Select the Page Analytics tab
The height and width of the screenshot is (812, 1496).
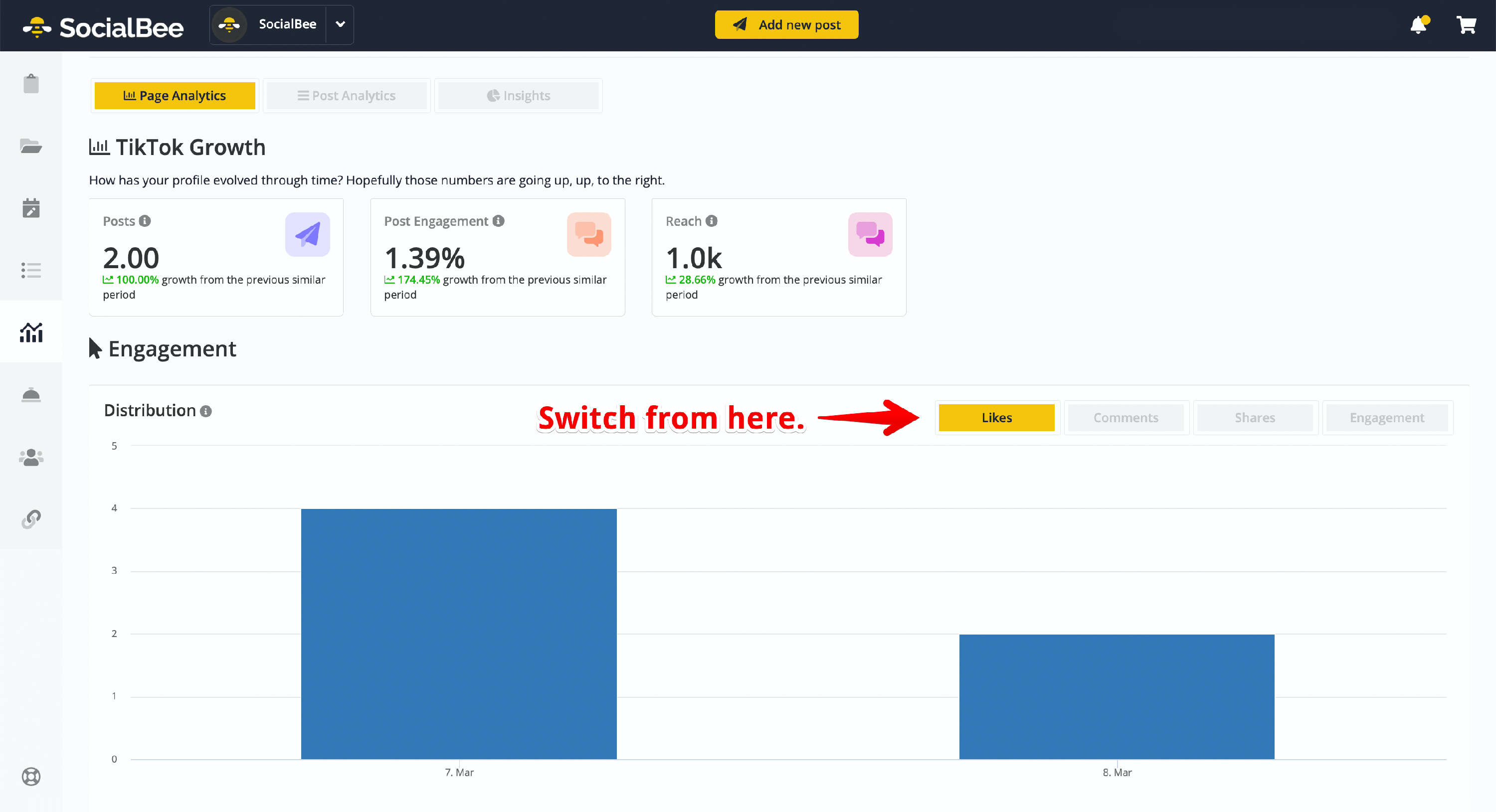175,95
